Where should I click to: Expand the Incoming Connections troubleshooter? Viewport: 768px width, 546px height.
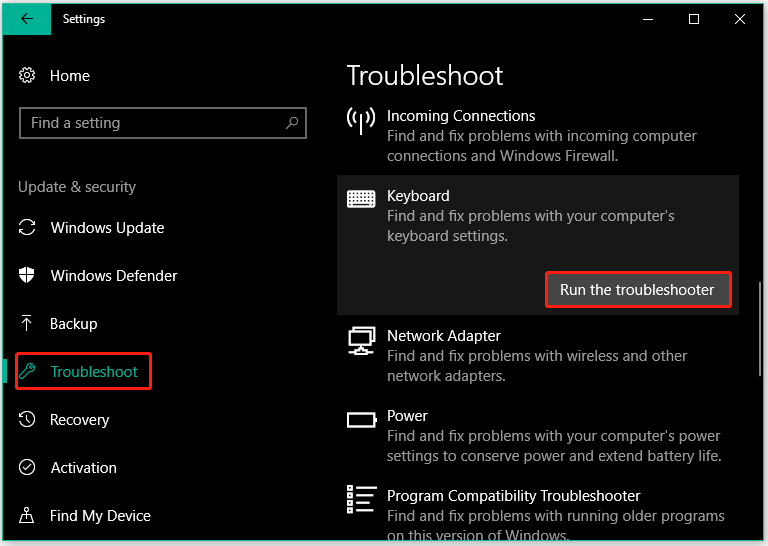(x=538, y=135)
